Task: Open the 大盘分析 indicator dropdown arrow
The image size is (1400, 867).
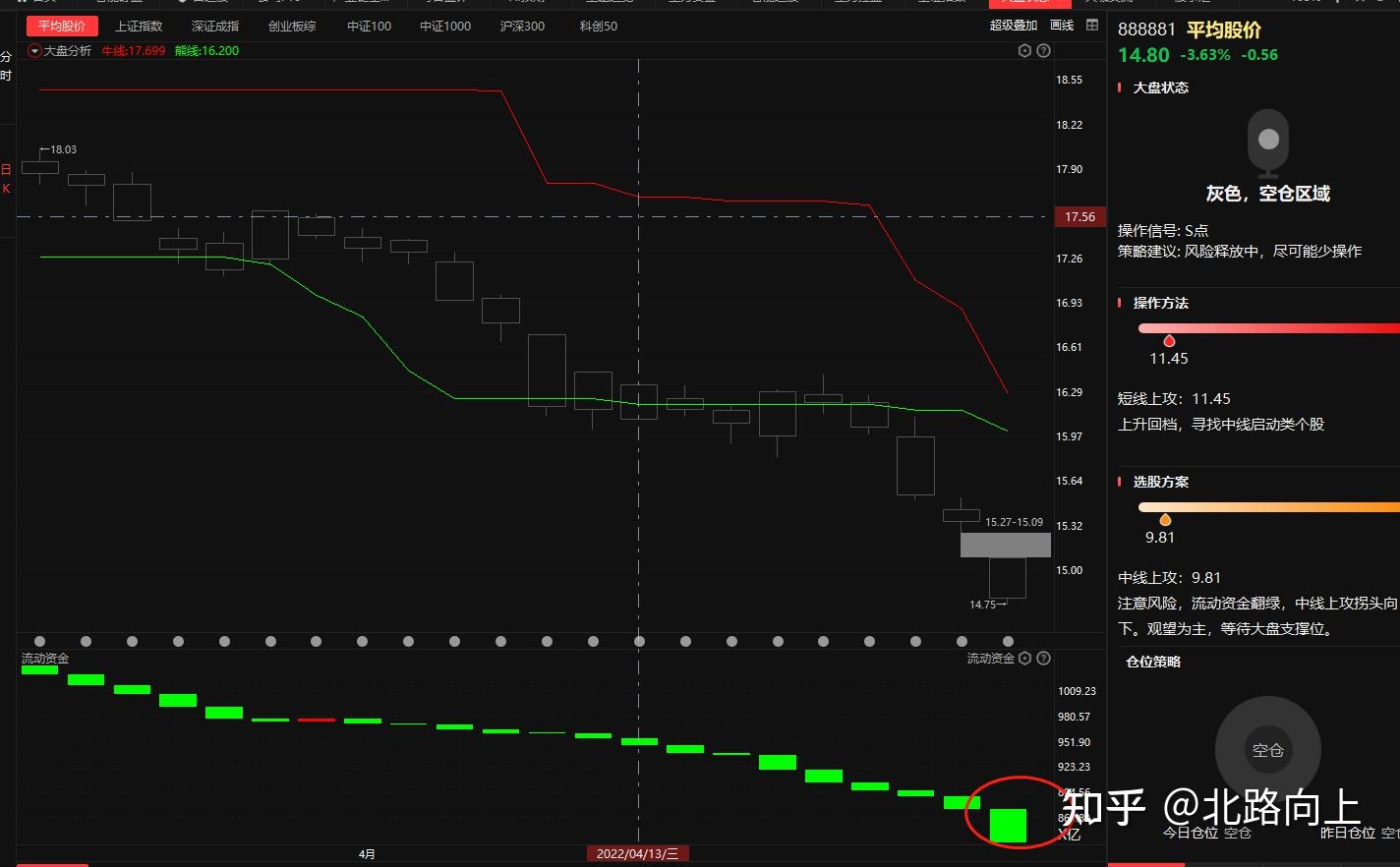Action: point(34,51)
